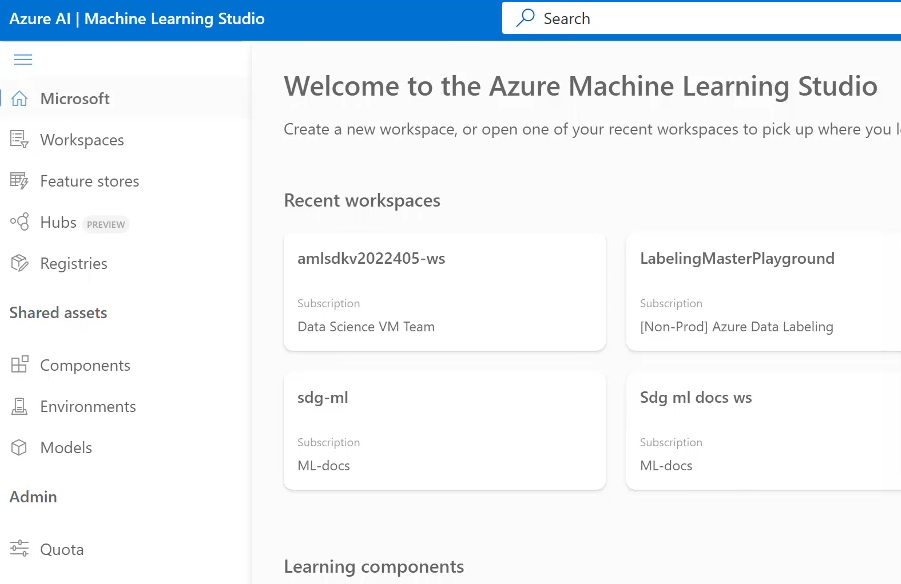Click the magnifier icon in search box
901x584 pixels.
click(525, 18)
